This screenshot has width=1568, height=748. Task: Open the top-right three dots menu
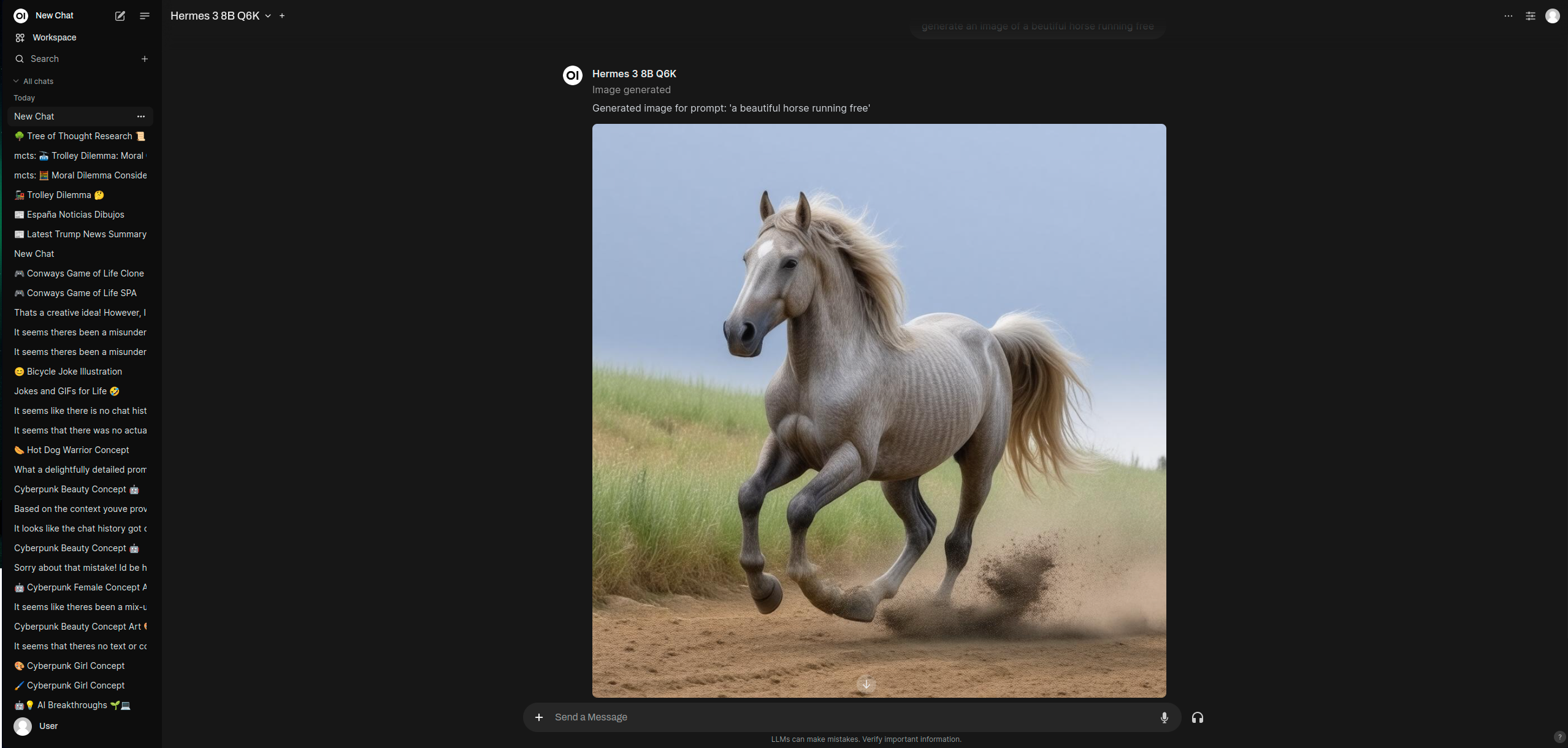(x=1509, y=16)
